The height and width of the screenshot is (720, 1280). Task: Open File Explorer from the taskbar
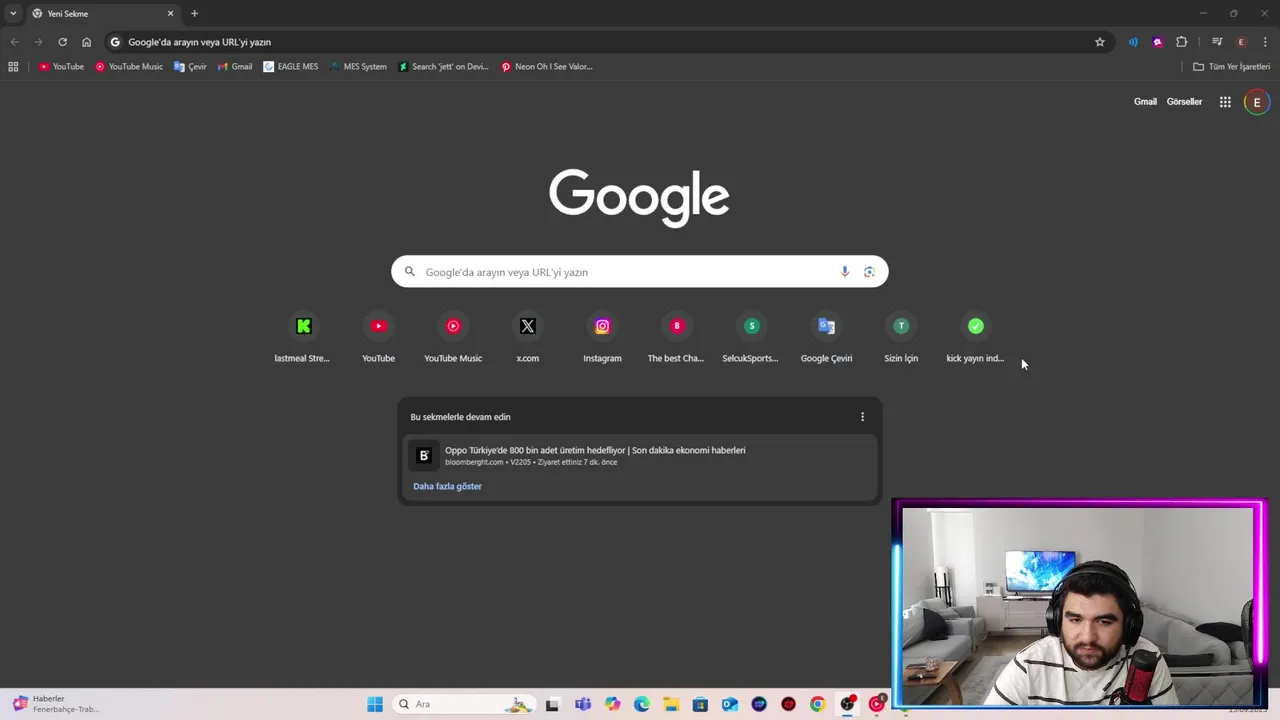[x=671, y=704]
